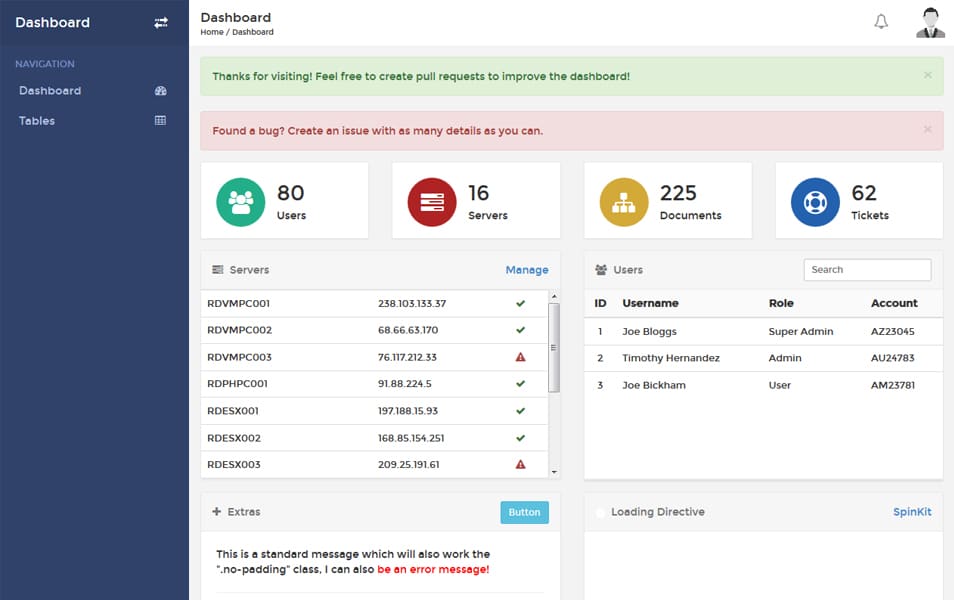This screenshot has width=954, height=600.
Task: Click the users icon in the Users panel header
Action: point(600,269)
